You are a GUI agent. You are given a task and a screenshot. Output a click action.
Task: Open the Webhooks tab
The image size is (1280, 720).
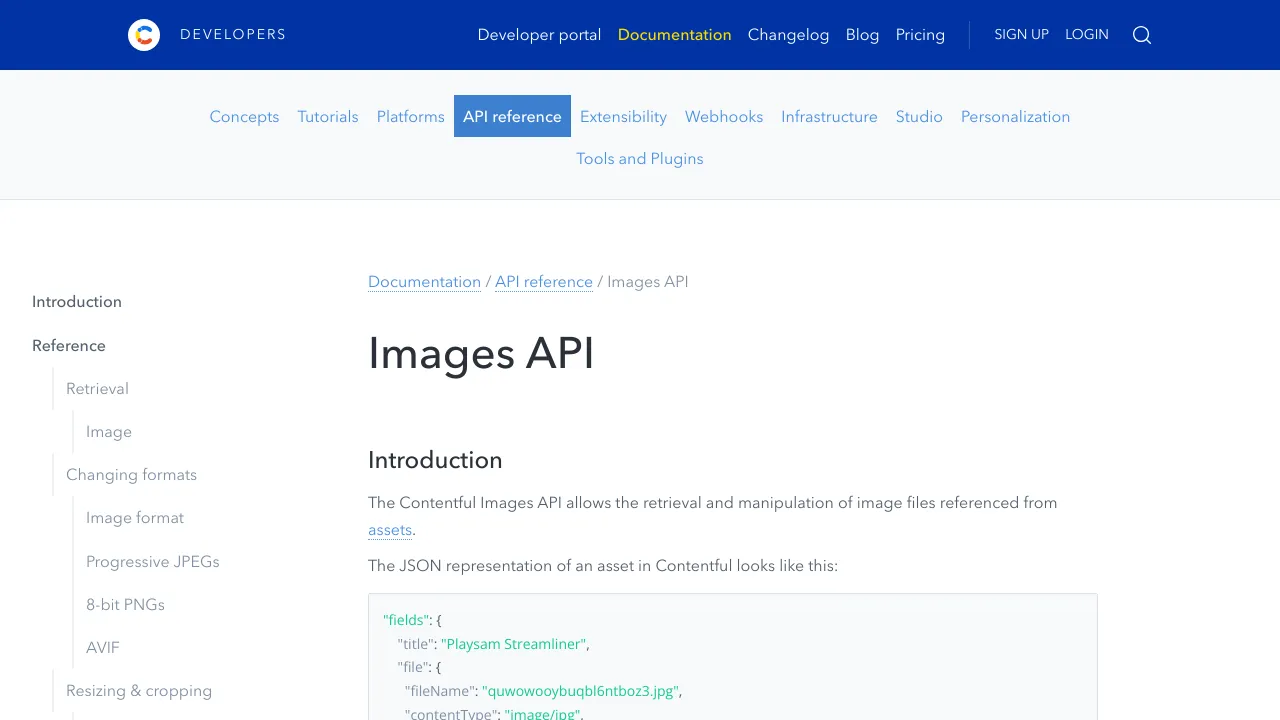pyautogui.click(x=724, y=117)
